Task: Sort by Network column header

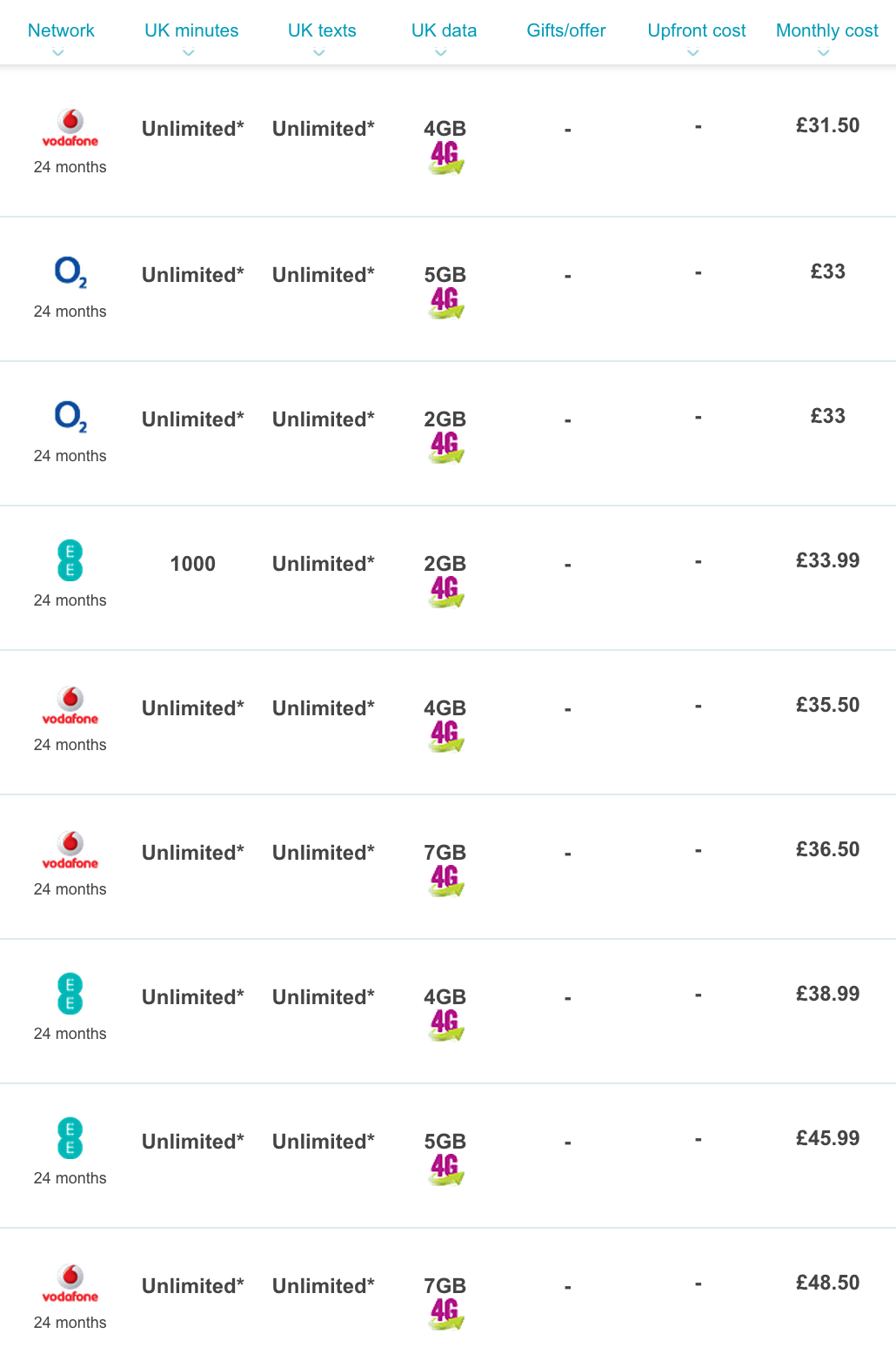Action: (x=61, y=30)
